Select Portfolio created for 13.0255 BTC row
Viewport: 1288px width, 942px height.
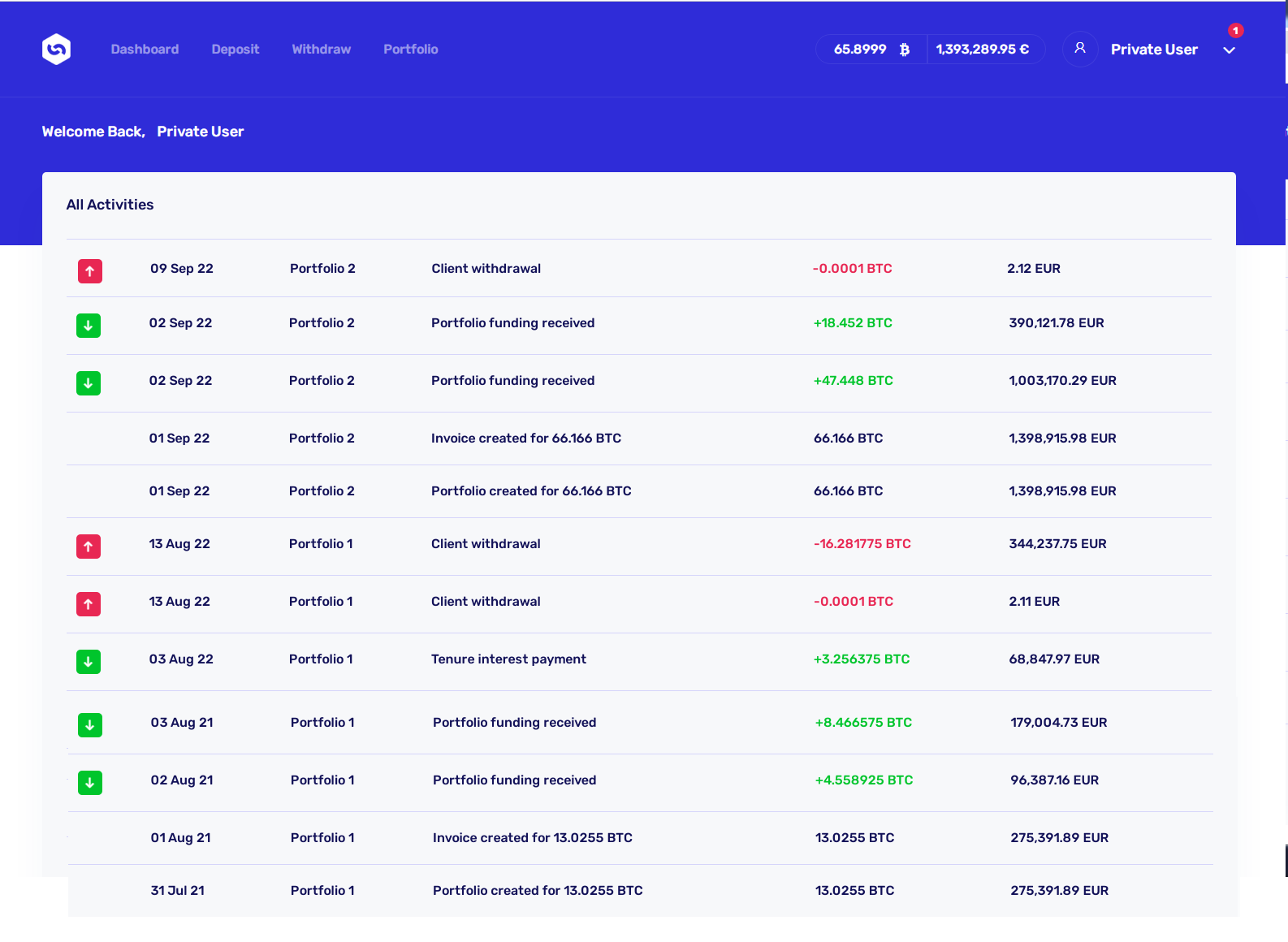pyautogui.click(x=538, y=891)
